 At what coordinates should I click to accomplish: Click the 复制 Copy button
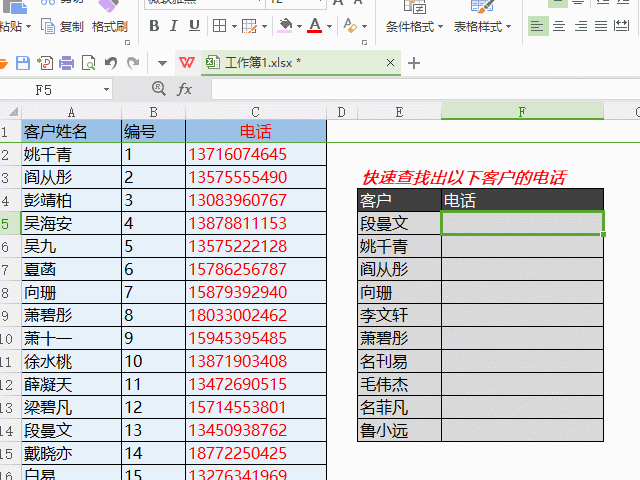point(62,27)
